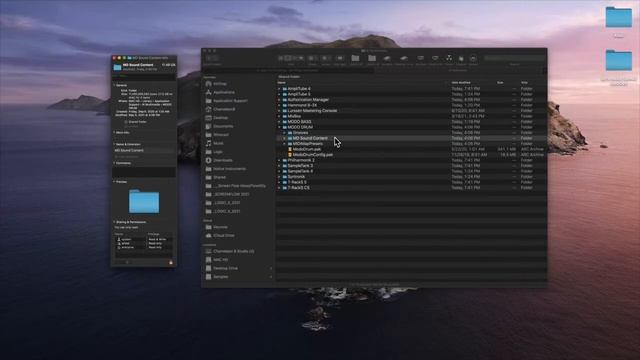Click the folder preview thumbnail
The height and width of the screenshot is (360, 640).
tap(144, 201)
